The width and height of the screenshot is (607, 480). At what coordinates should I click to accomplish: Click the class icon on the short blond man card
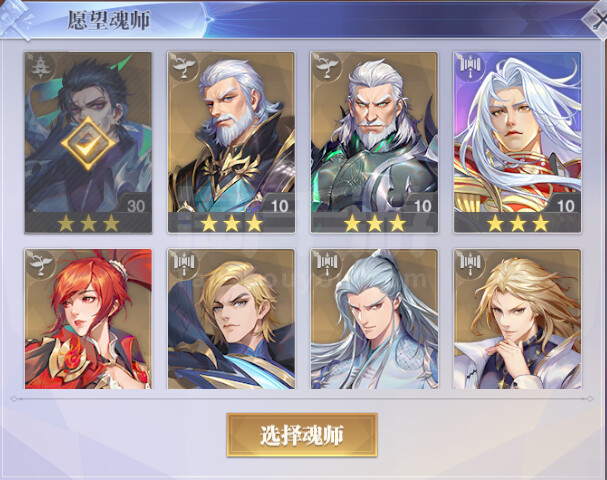(184, 264)
